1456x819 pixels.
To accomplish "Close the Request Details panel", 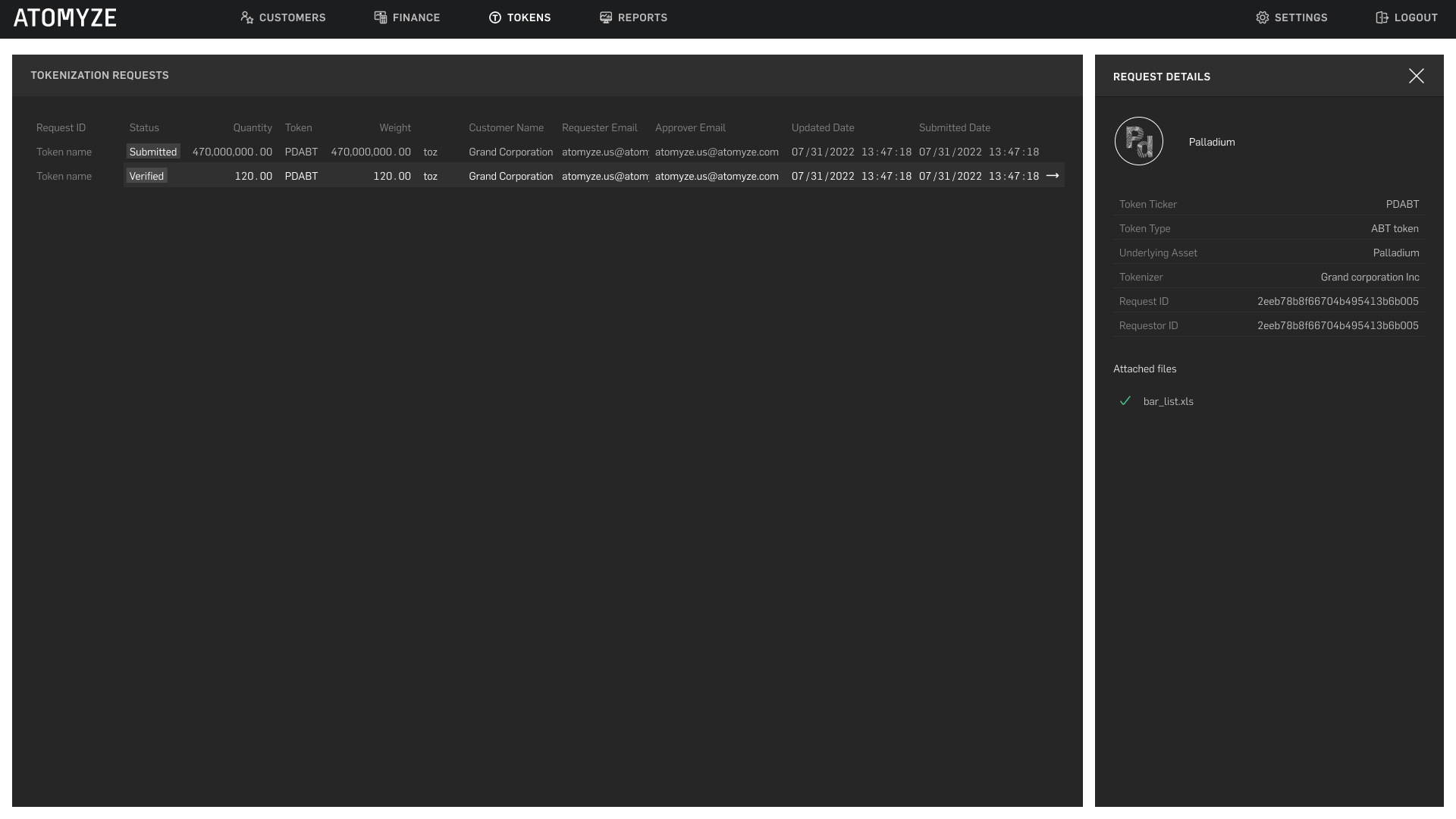I will pyautogui.click(x=1416, y=76).
